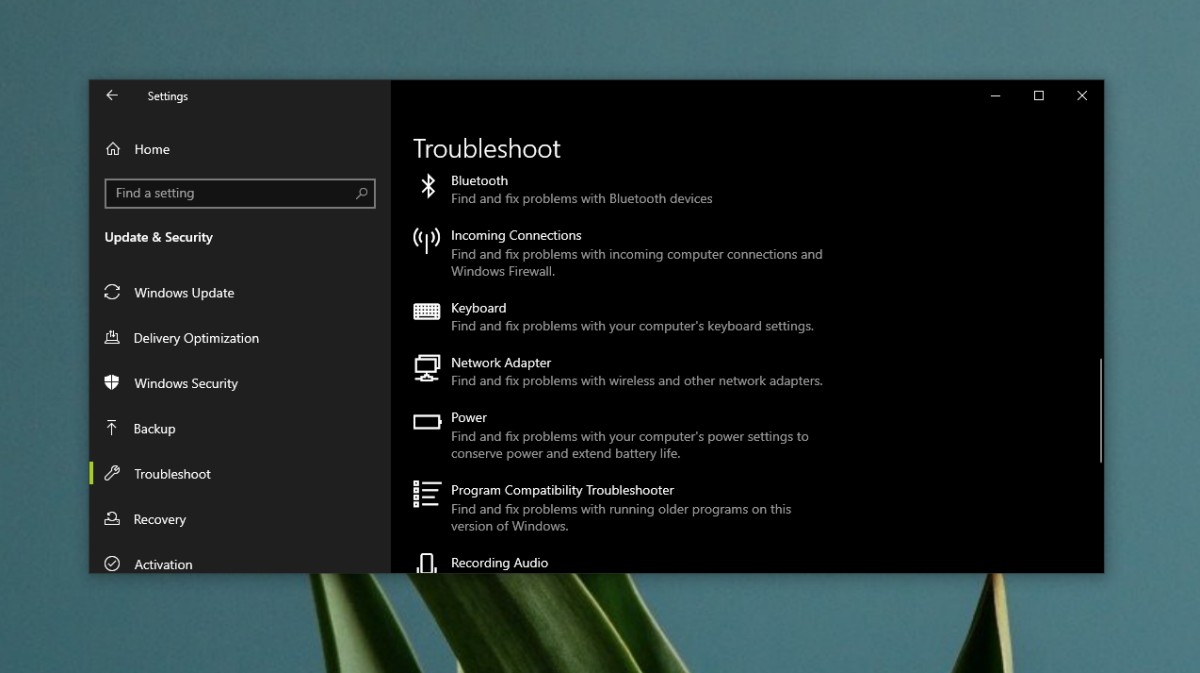Image resolution: width=1200 pixels, height=673 pixels.
Task: Click the Backup upload arrow icon
Action: pyautogui.click(x=112, y=428)
